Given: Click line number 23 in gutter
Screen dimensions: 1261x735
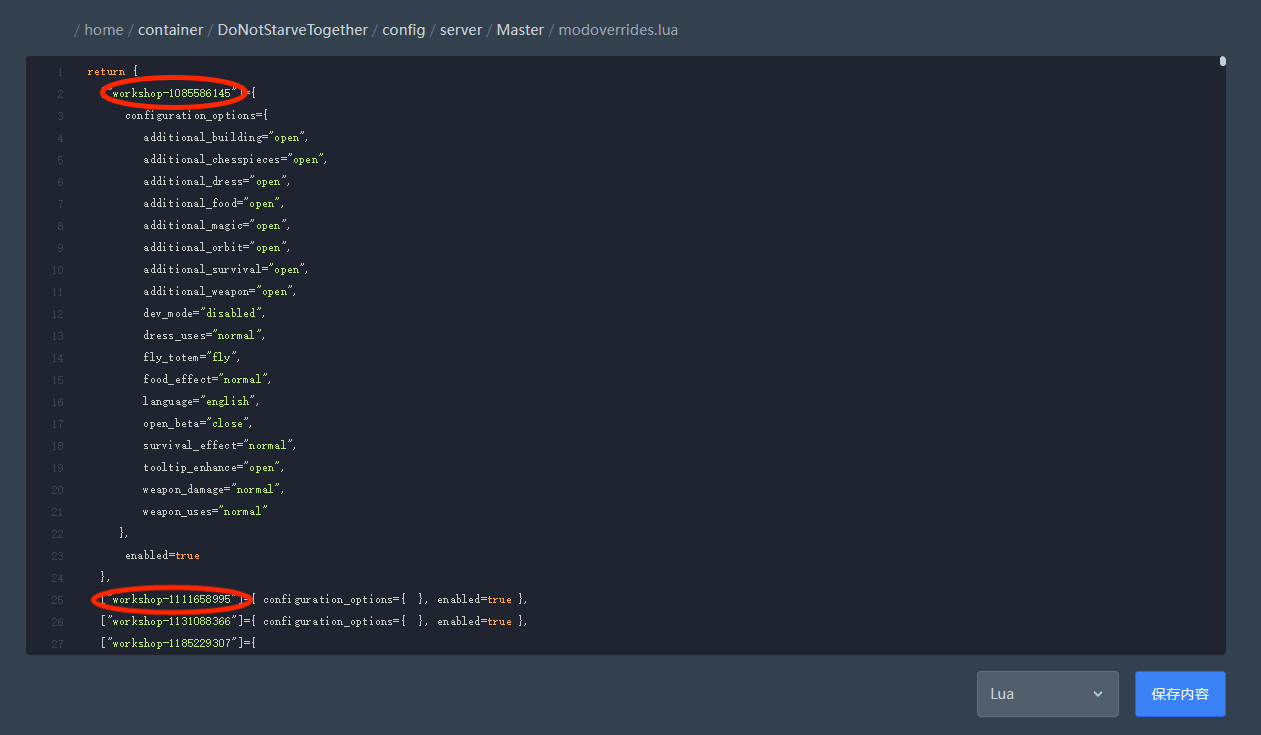Looking at the screenshot, I should click(57, 555).
